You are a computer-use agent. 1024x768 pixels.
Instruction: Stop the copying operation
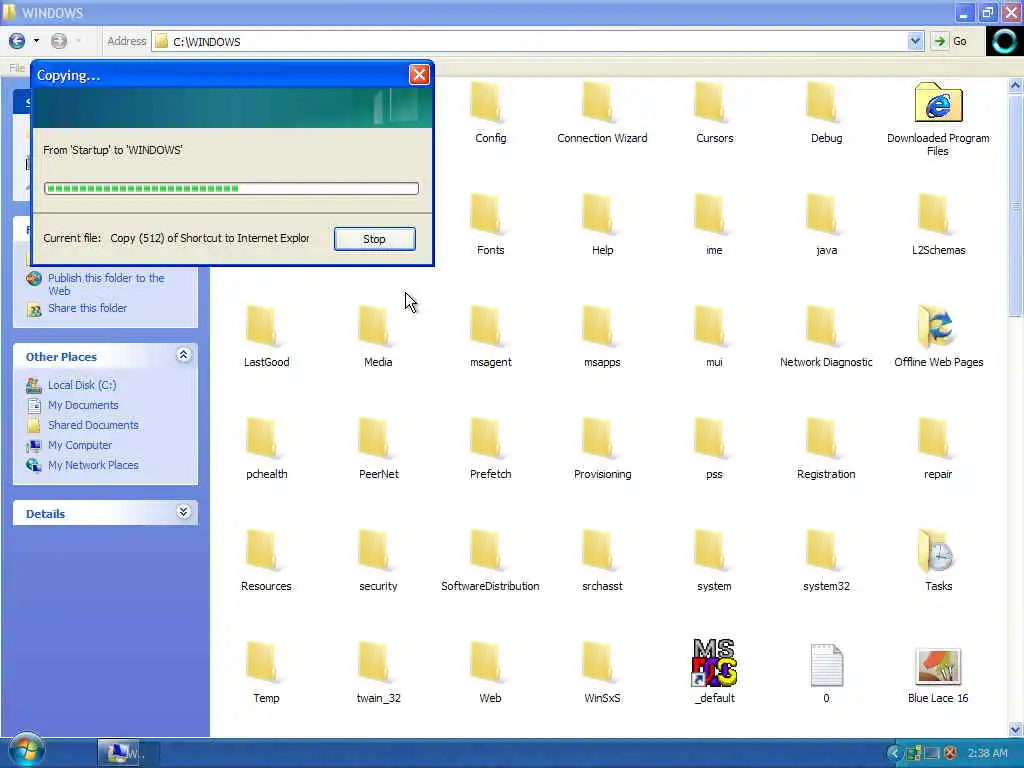[x=374, y=239]
